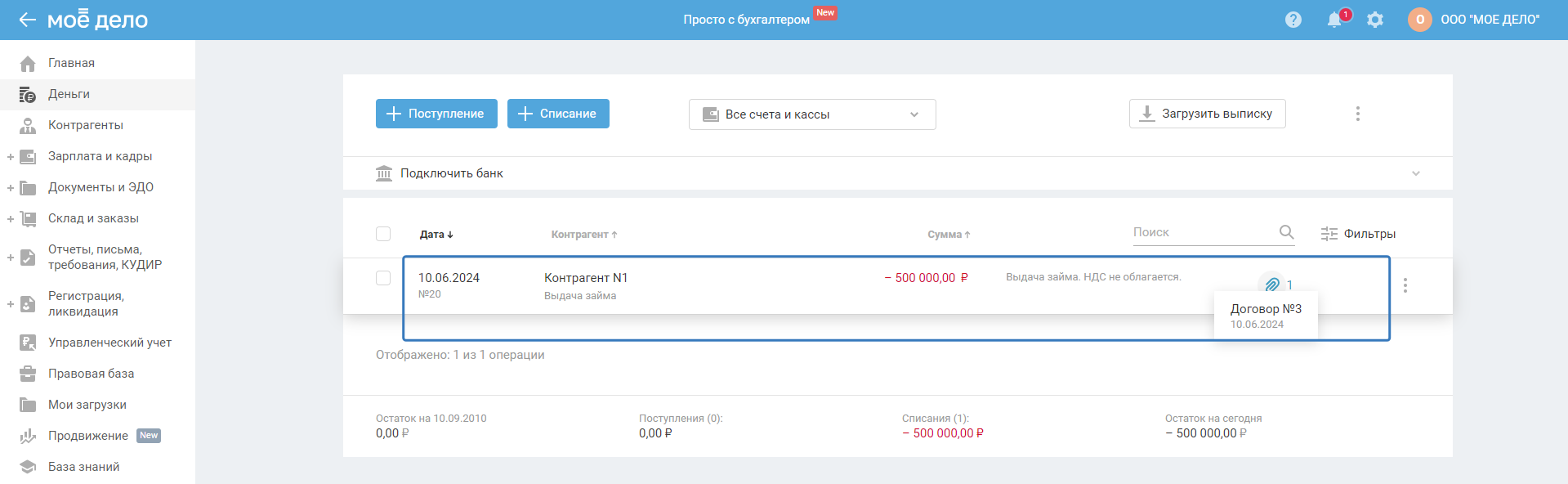Open notifications bell icon
1568x484 pixels.
tap(1334, 20)
